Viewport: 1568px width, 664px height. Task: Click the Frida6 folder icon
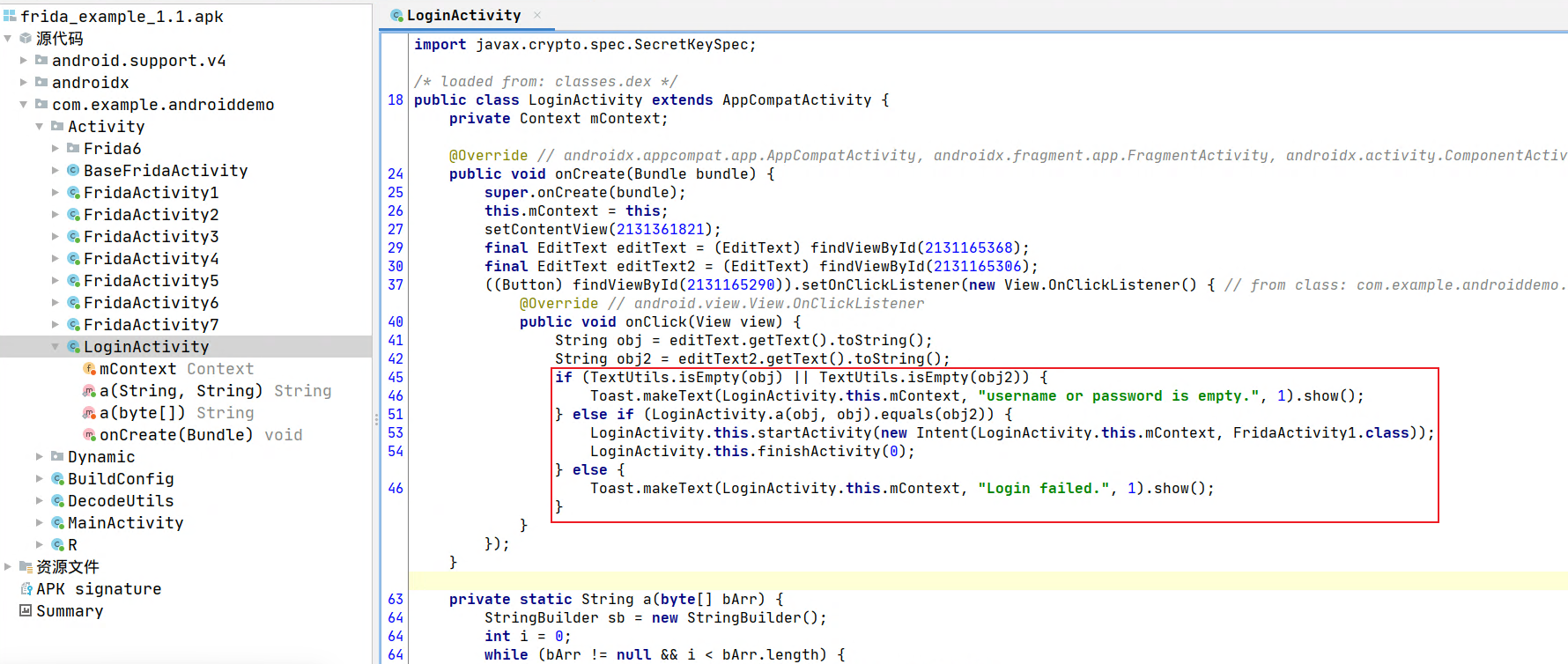coord(73,148)
